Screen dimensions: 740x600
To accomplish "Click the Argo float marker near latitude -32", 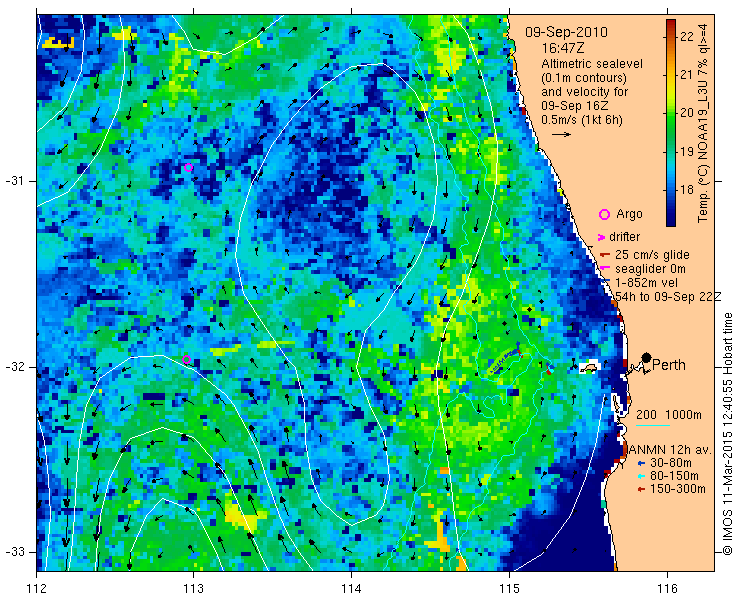I will click(186, 359).
